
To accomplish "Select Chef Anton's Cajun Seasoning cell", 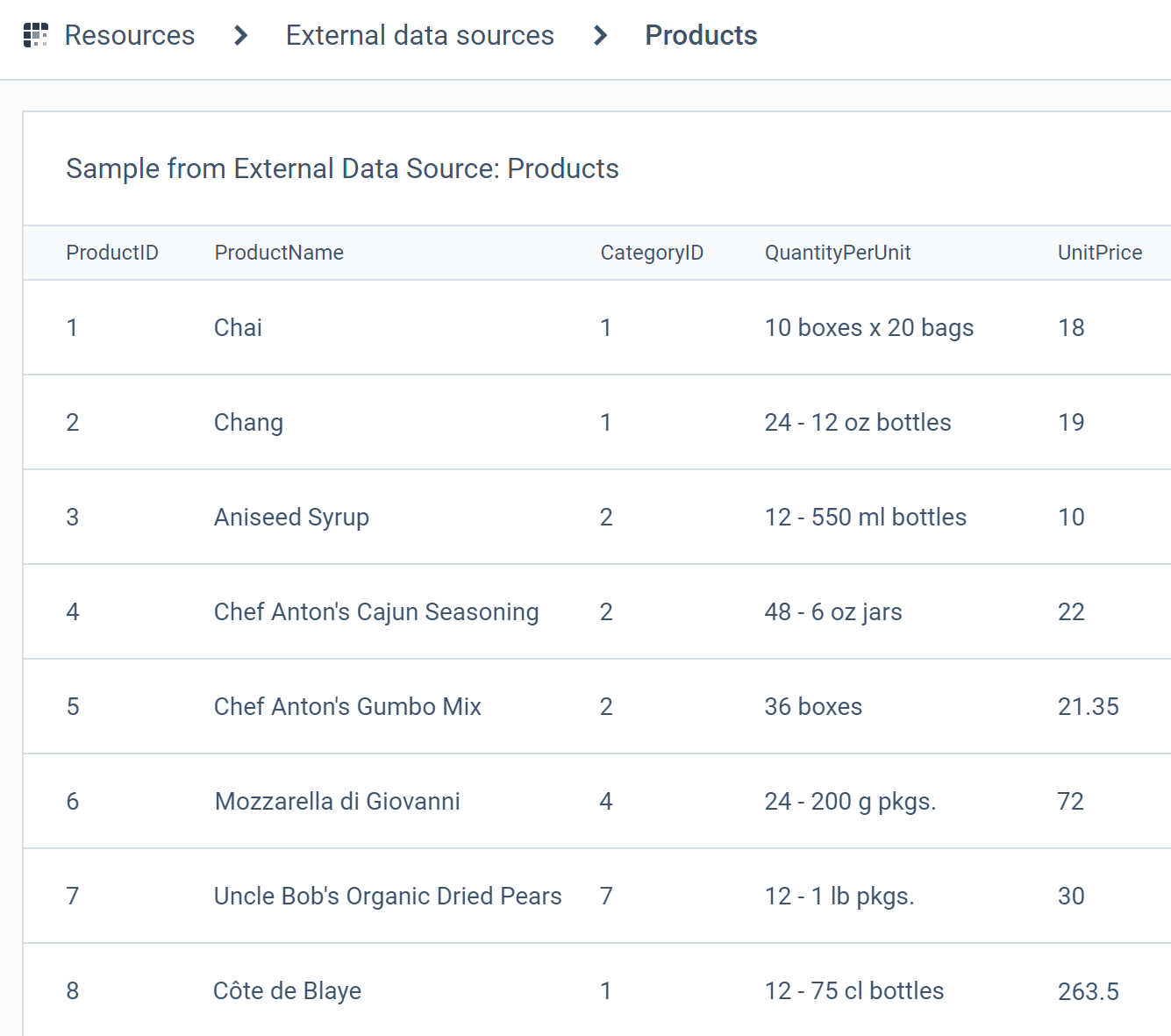I will coord(376,612).
